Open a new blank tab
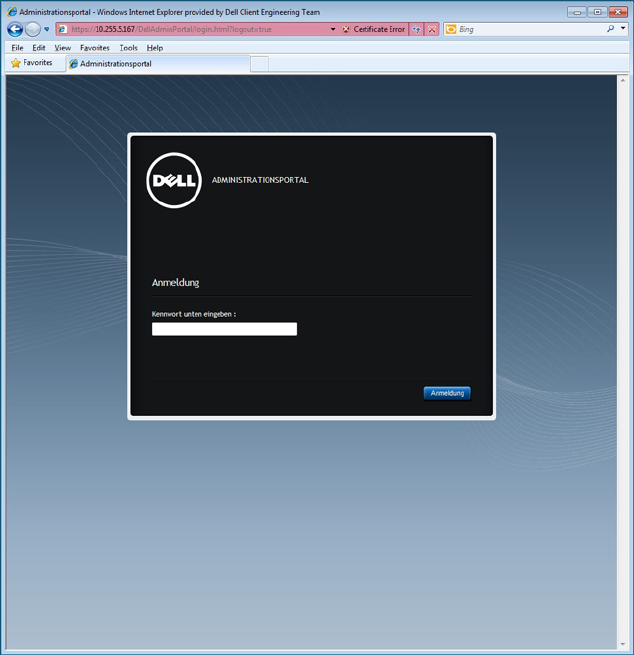634x655 pixels. tap(259, 64)
